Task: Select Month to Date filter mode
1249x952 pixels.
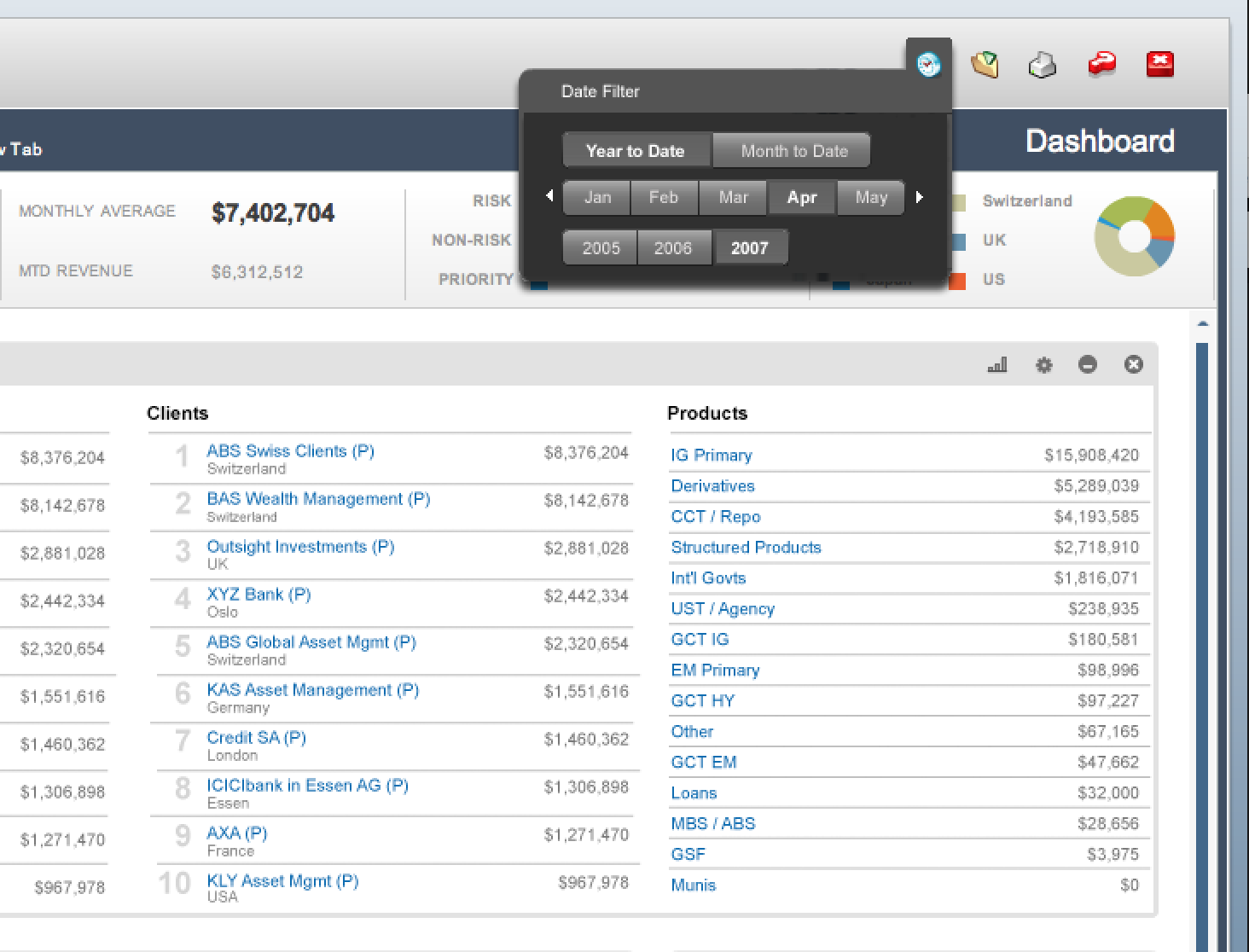Action: coord(793,151)
